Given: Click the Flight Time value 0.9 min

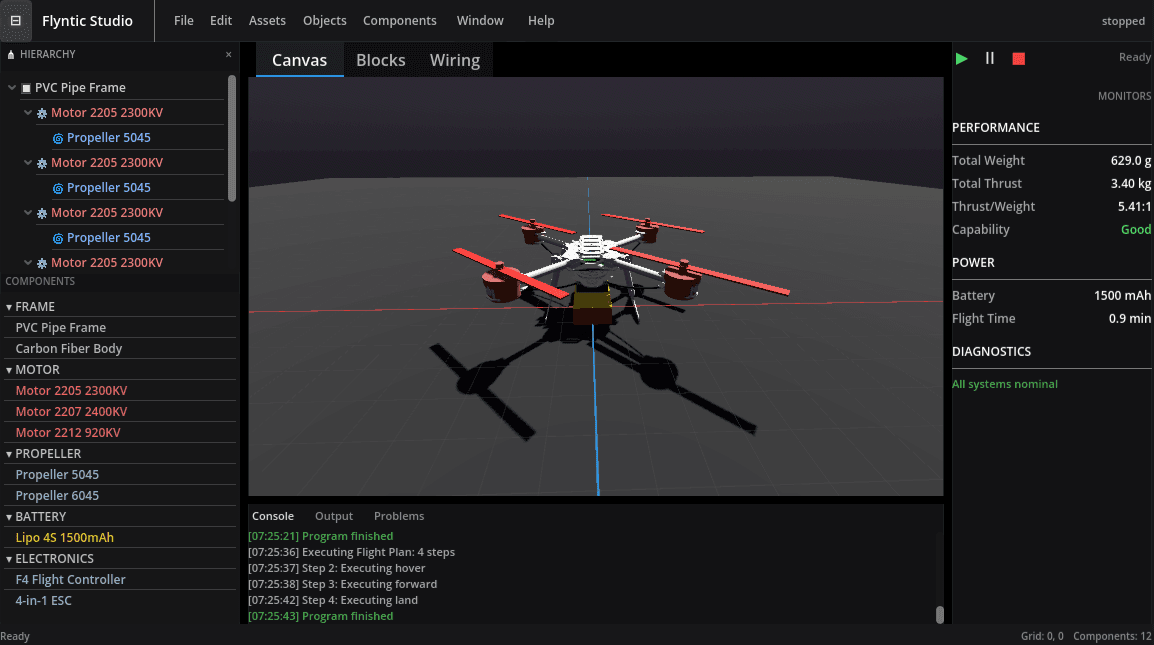Looking at the screenshot, I should 1130,319.
